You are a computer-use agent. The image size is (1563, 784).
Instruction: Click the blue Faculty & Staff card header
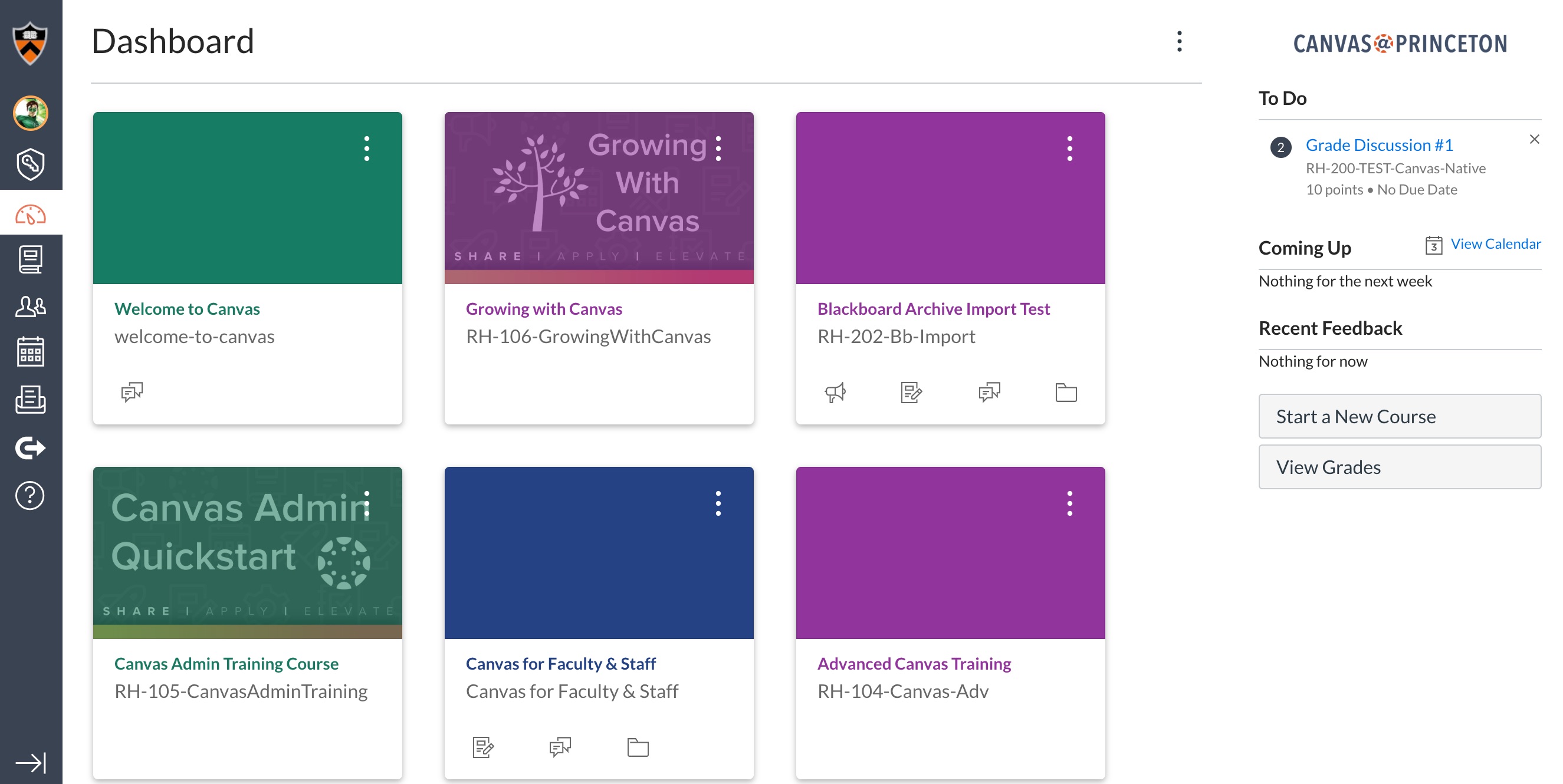pyautogui.click(x=599, y=552)
